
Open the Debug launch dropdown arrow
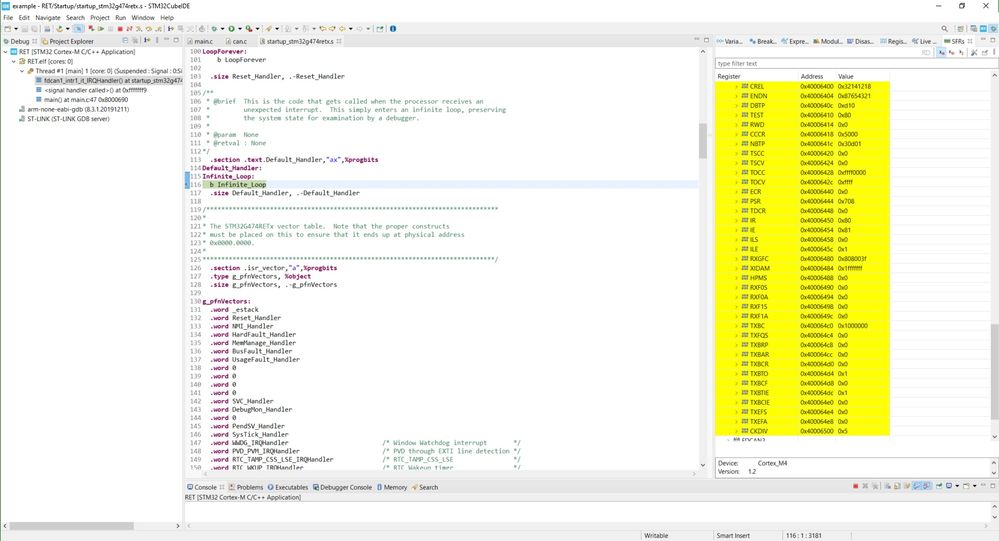point(222,29)
